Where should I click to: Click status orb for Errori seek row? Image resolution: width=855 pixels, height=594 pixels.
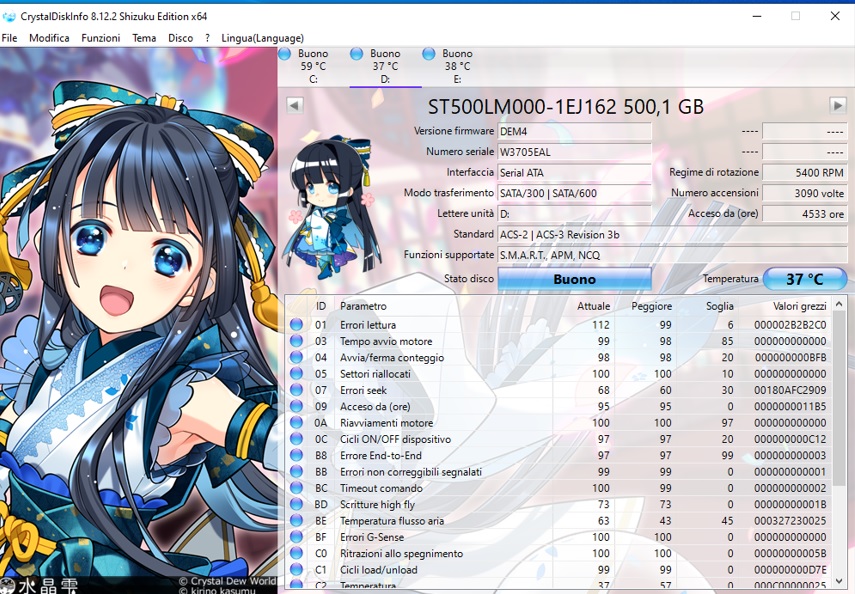click(x=296, y=390)
